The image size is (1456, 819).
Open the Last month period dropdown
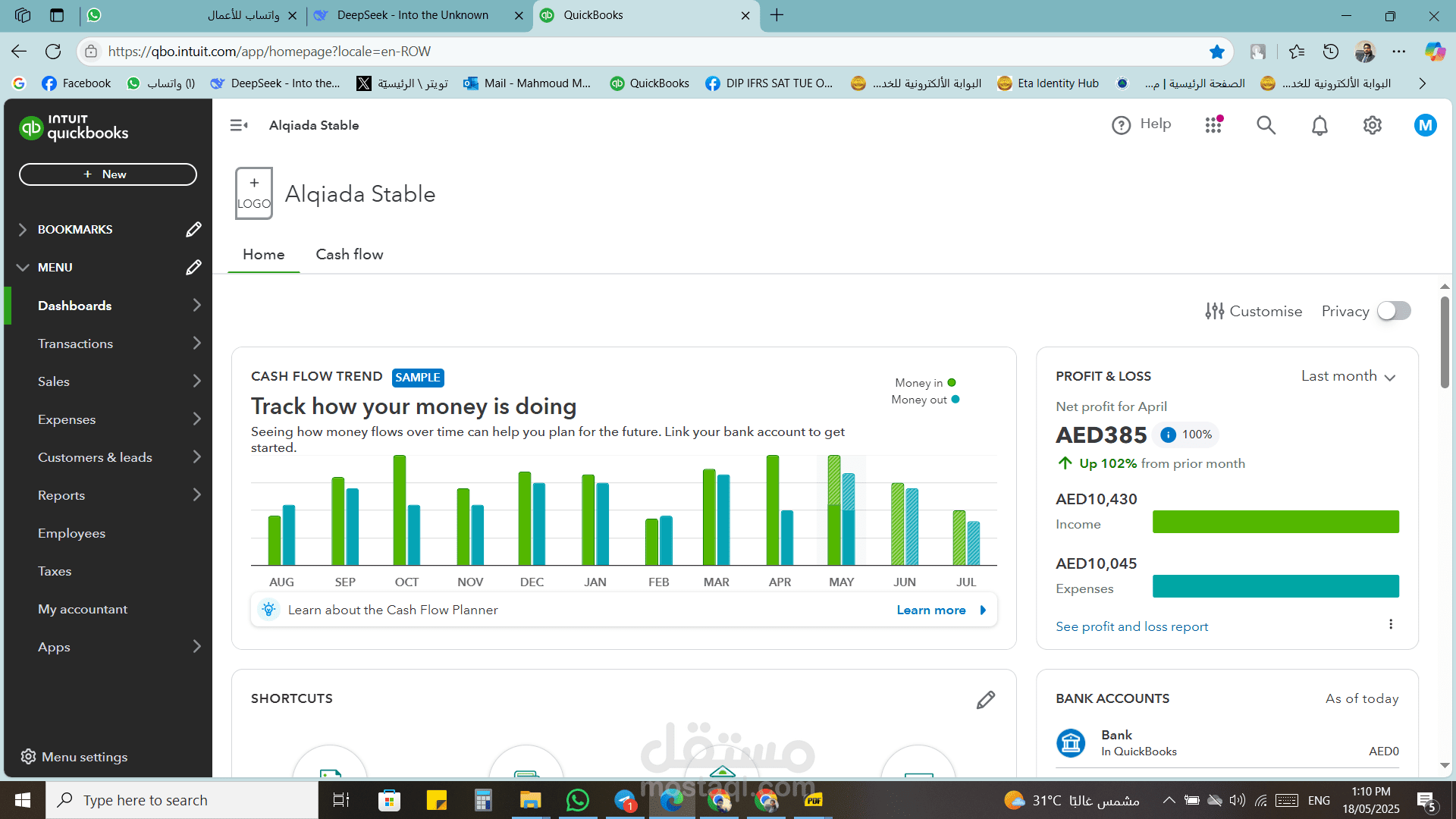click(1348, 376)
